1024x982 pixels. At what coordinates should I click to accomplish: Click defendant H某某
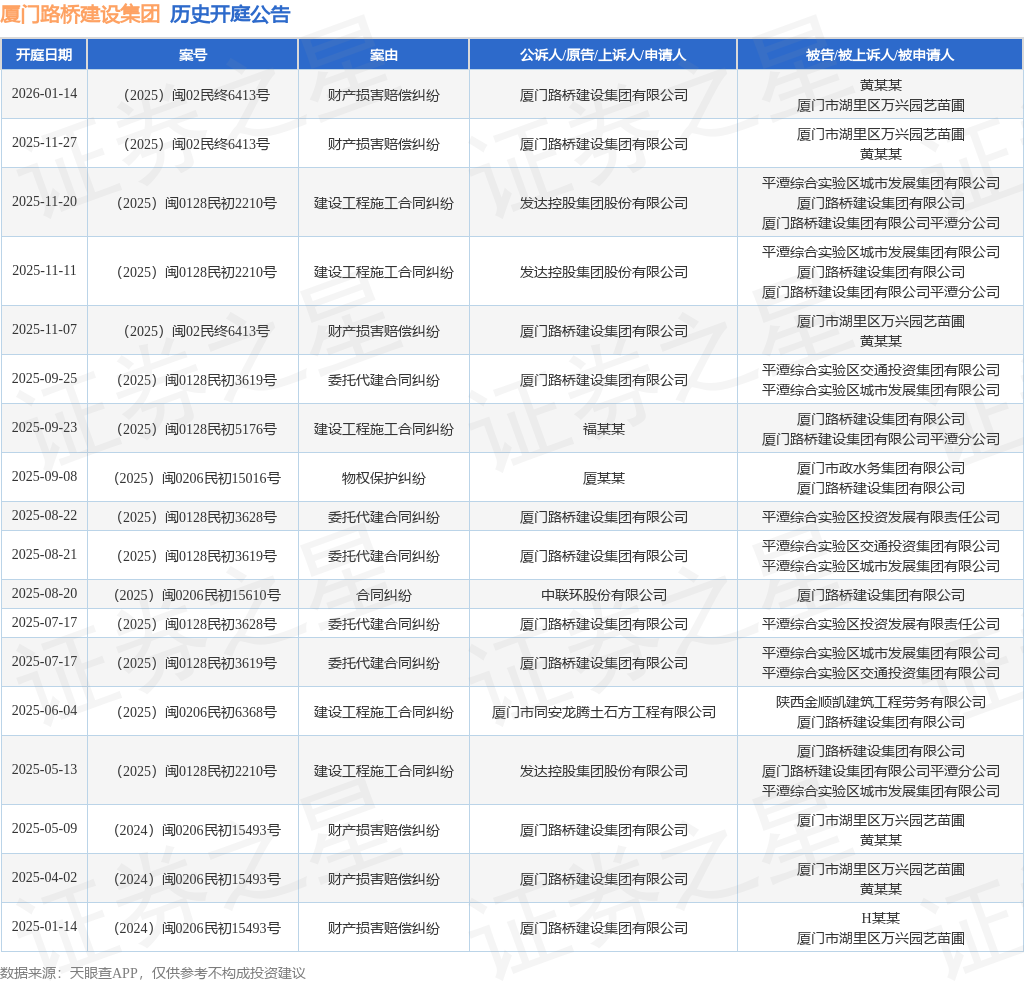(880, 918)
